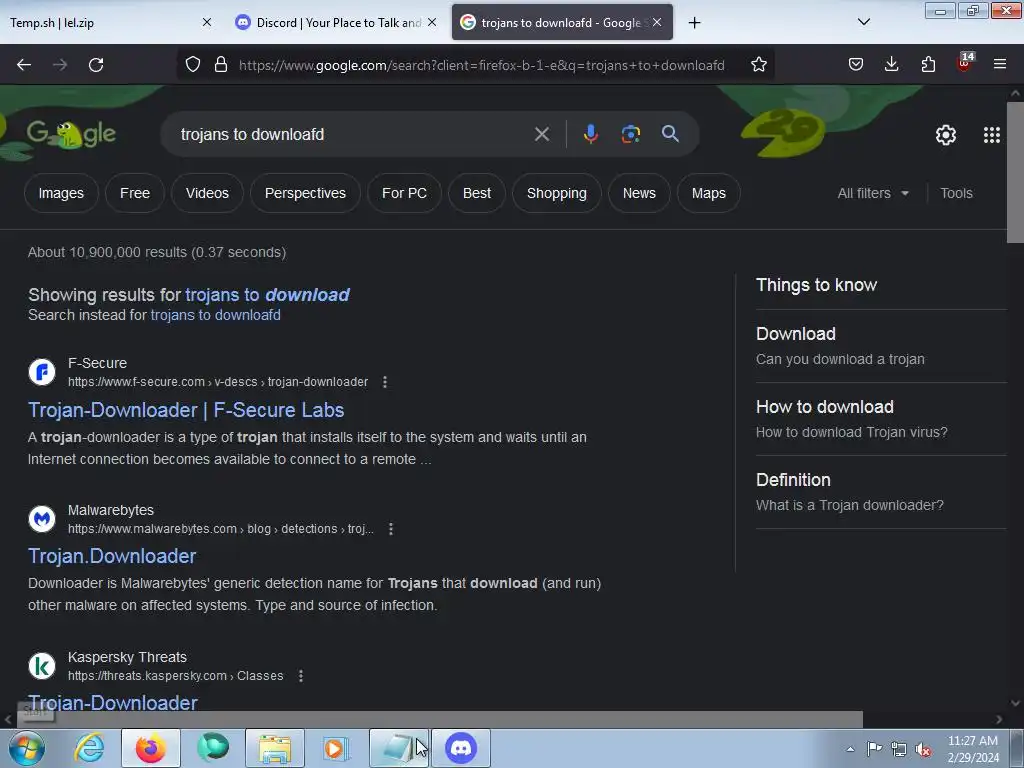Search by image with Google Lens

(x=630, y=134)
